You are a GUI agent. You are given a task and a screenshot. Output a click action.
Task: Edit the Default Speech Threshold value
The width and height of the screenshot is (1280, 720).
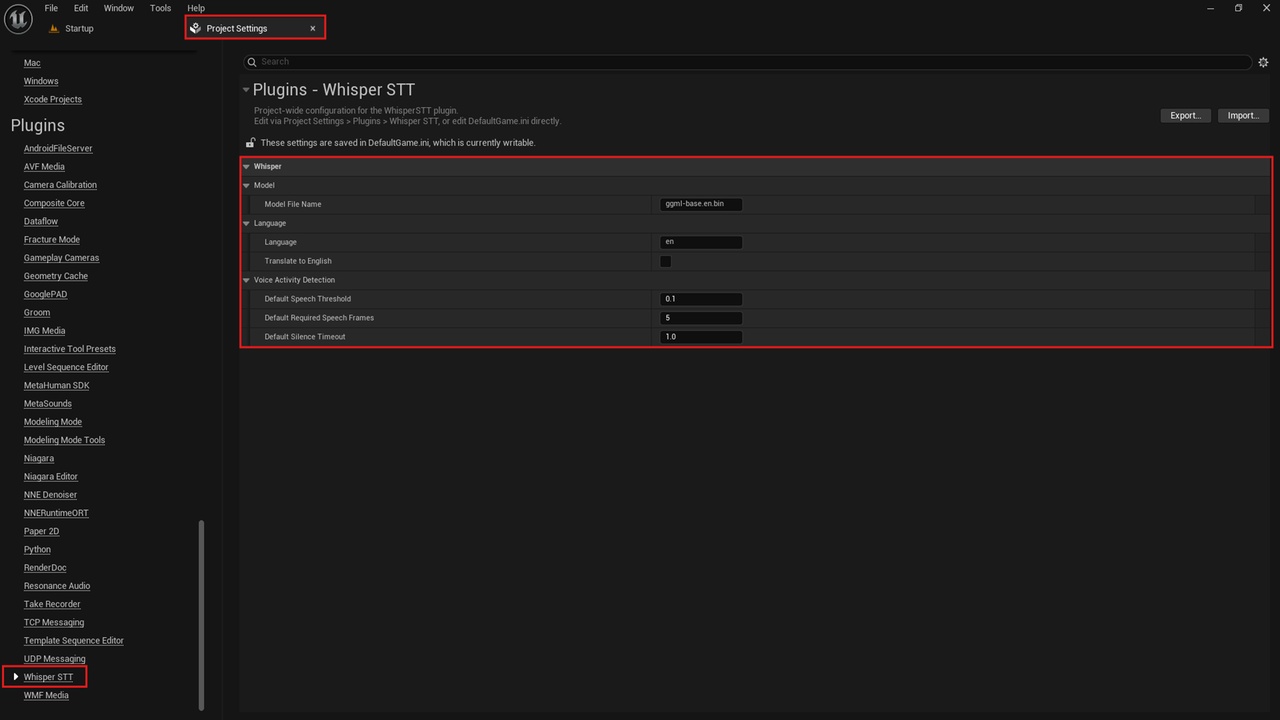pyautogui.click(x=701, y=299)
